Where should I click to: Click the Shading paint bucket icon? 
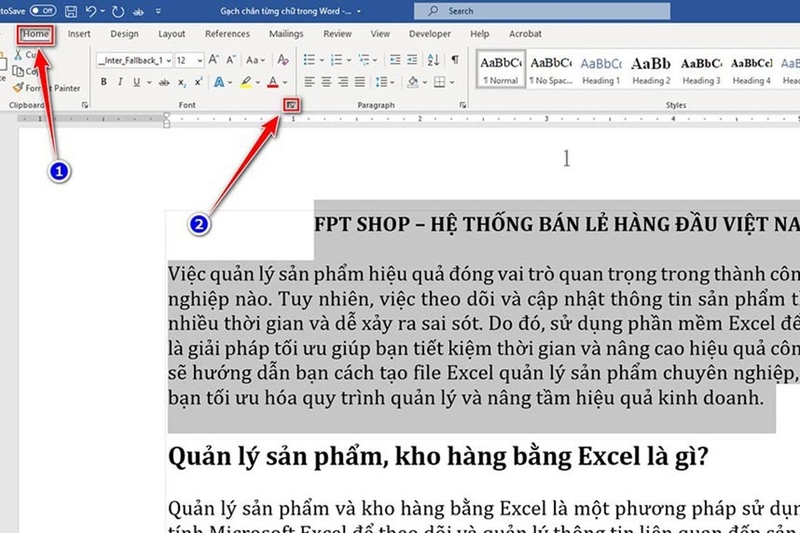(413, 82)
